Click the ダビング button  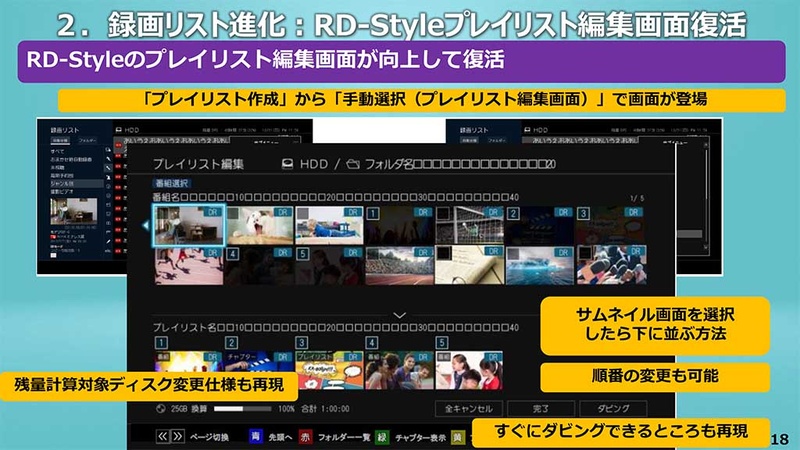point(613,409)
